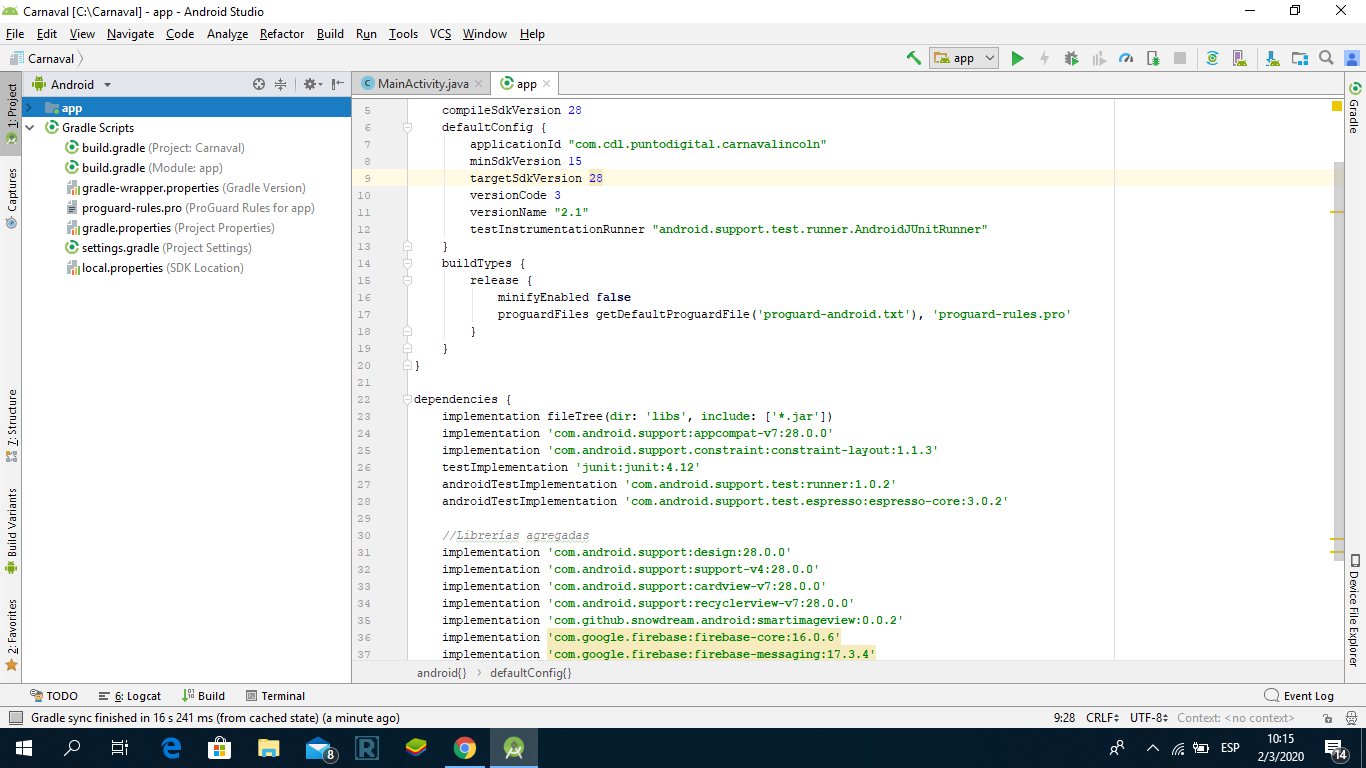Start Debug app with bug icon
The height and width of the screenshot is (768, 1366).
pyautogui.click(x=1071, y=58)
